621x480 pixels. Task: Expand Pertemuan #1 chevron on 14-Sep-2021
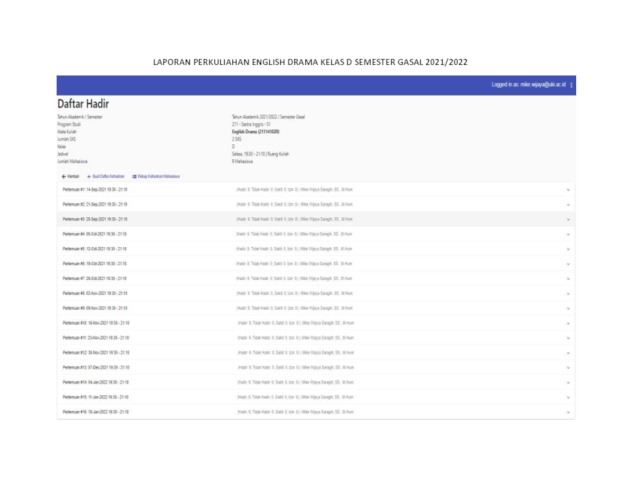pos(567,188)
